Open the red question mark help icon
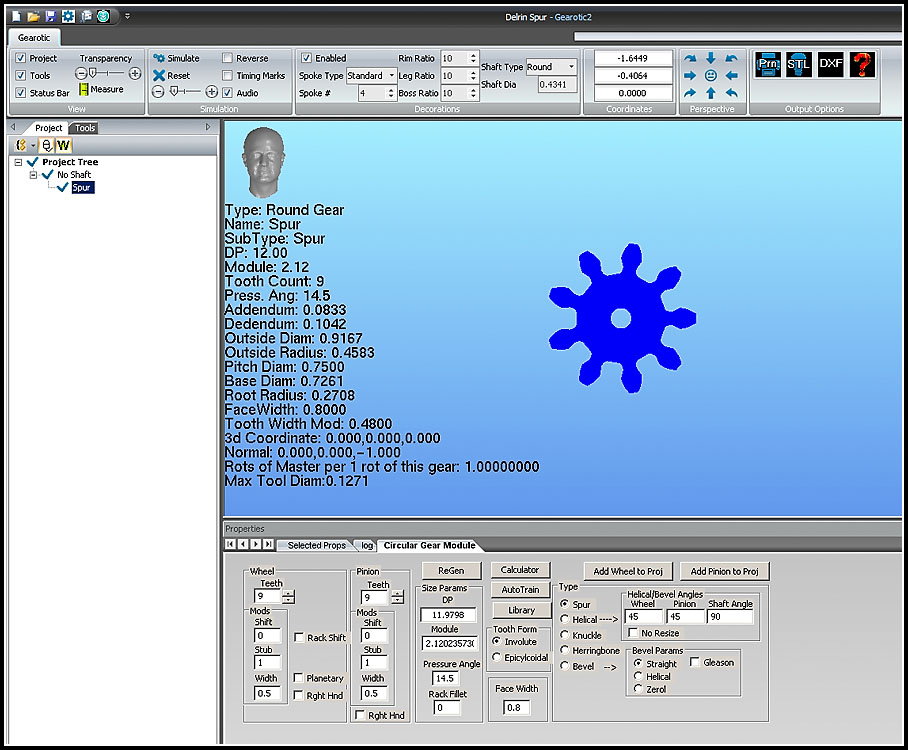Viewport: 908px width, 750px height. tap(862, 64)
